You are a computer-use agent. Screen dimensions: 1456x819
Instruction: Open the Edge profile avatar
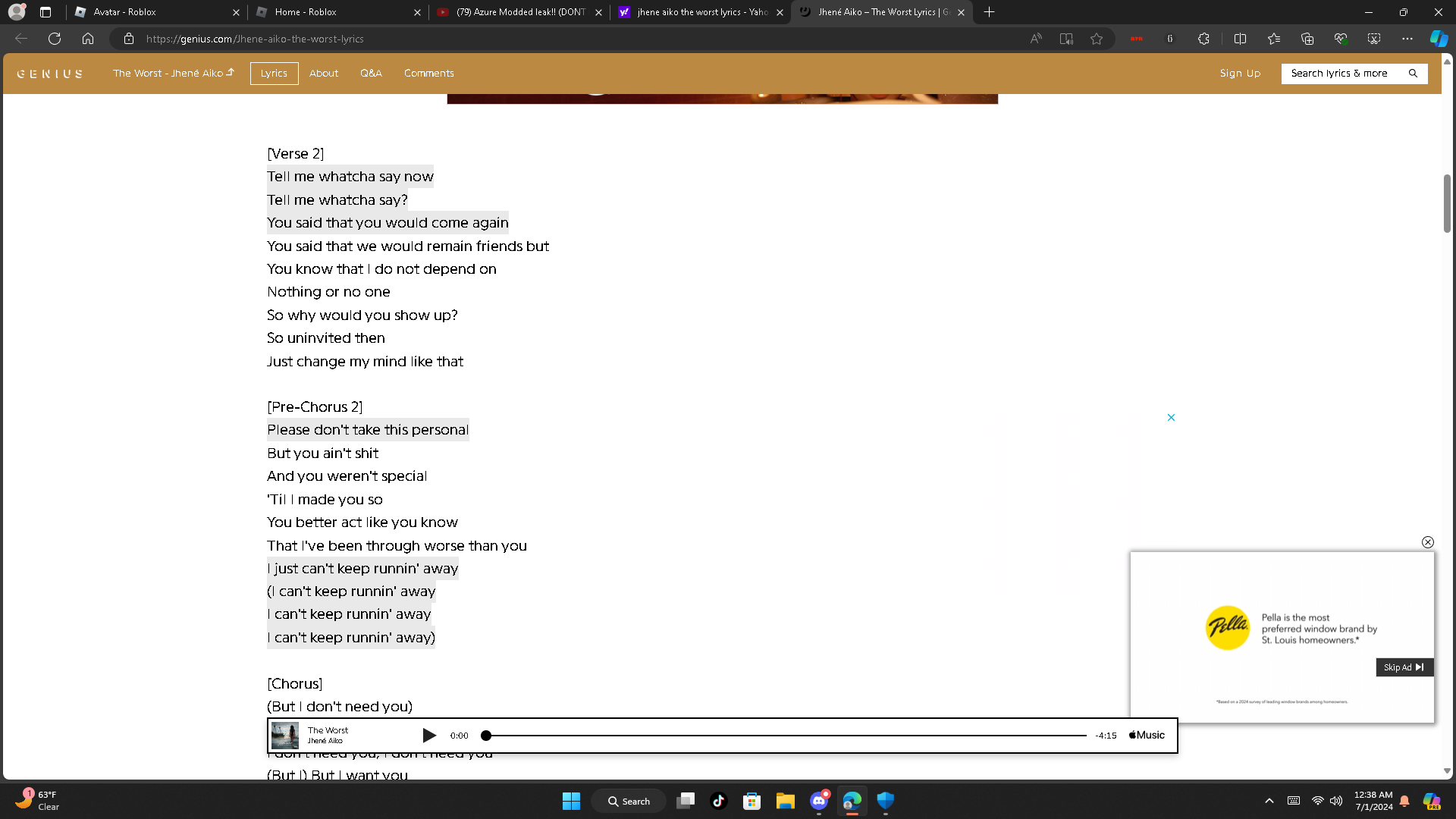point(17,12)
